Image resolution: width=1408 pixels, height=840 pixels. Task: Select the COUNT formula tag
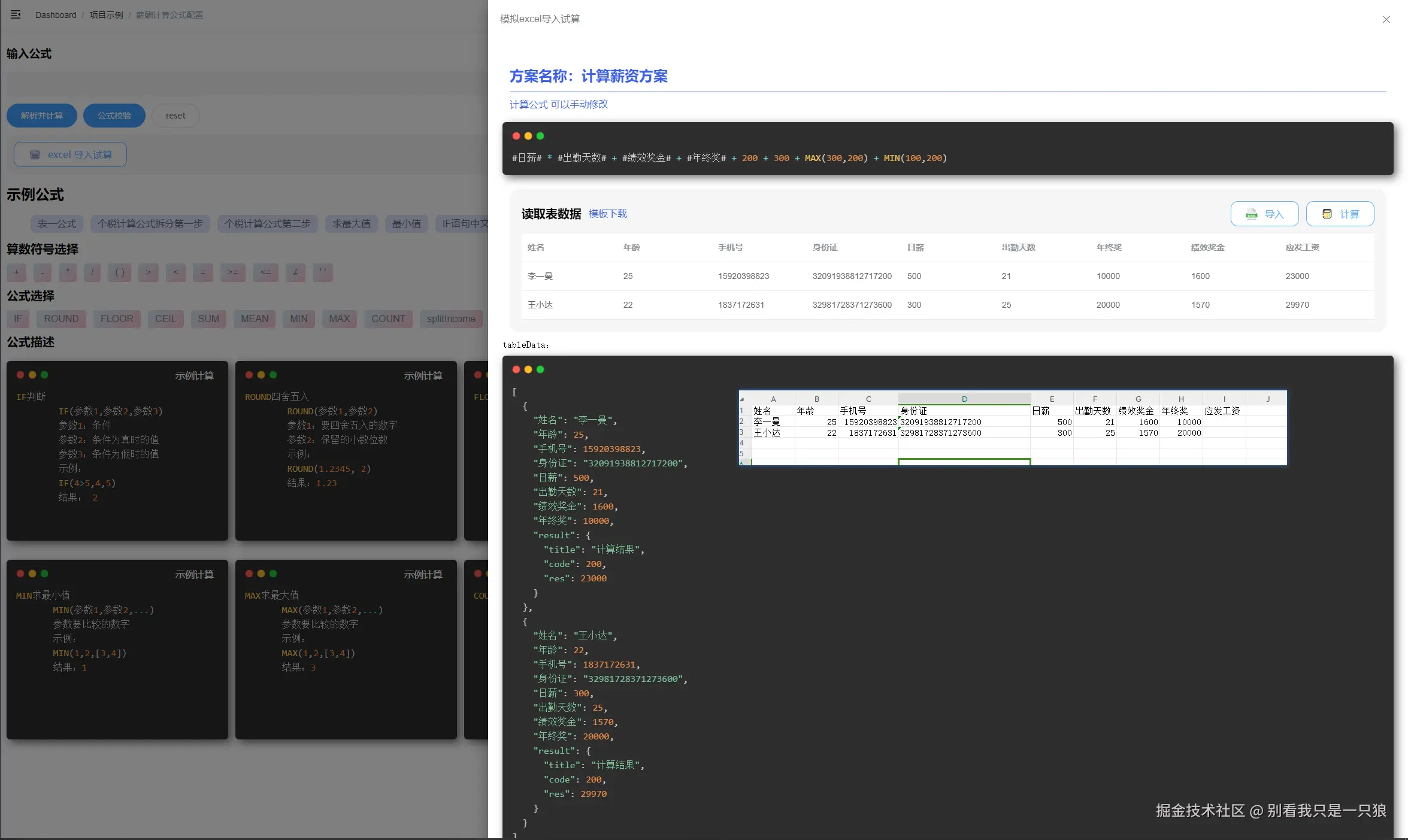pos(388,319)
